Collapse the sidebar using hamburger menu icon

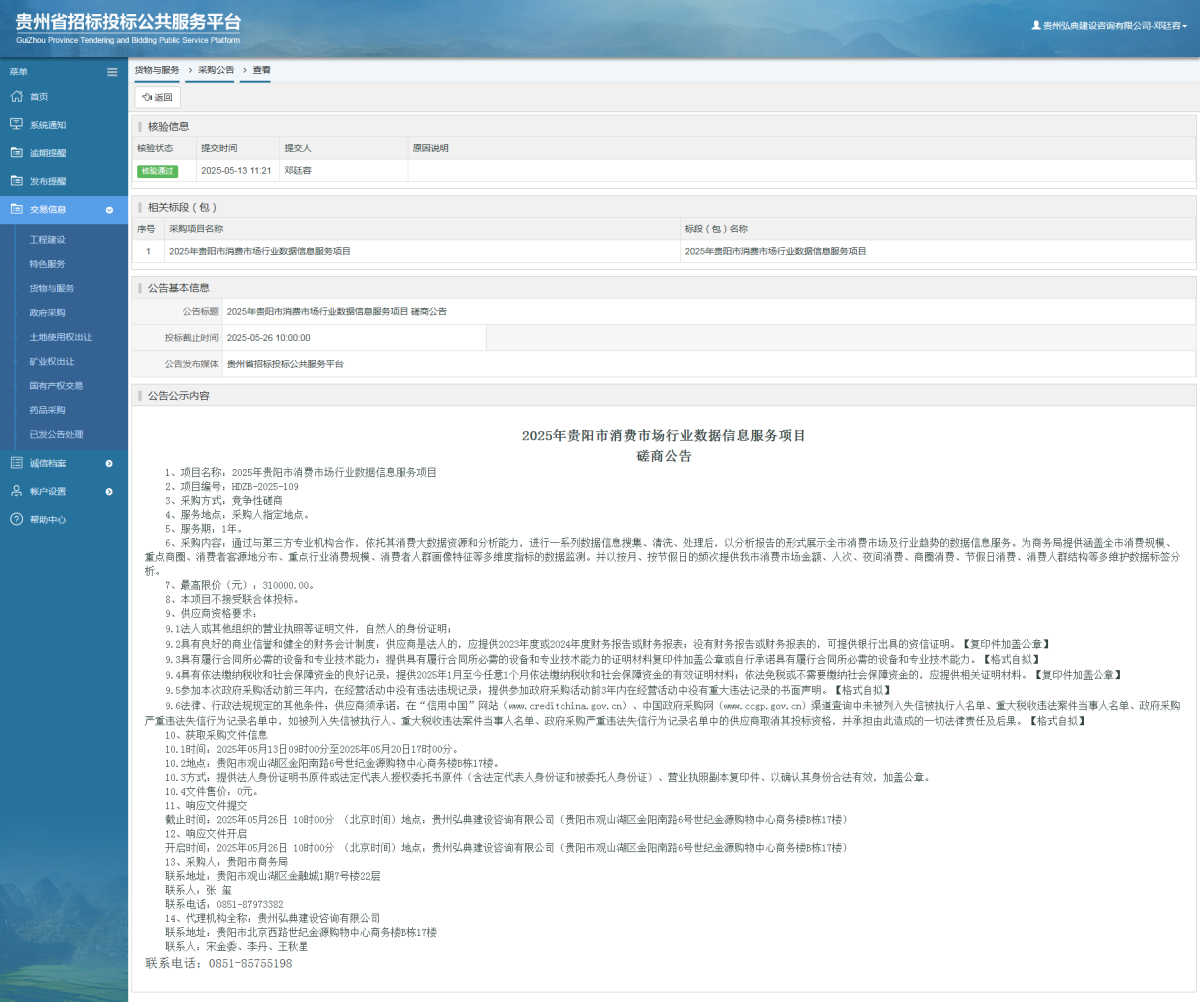[112, 72]
